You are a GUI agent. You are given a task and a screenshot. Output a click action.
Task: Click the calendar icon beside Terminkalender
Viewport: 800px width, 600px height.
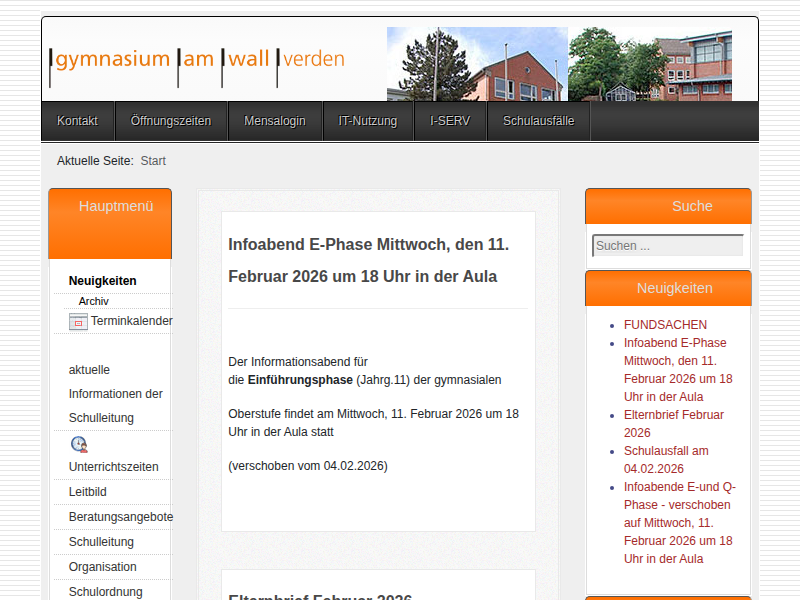coord(78,322)
